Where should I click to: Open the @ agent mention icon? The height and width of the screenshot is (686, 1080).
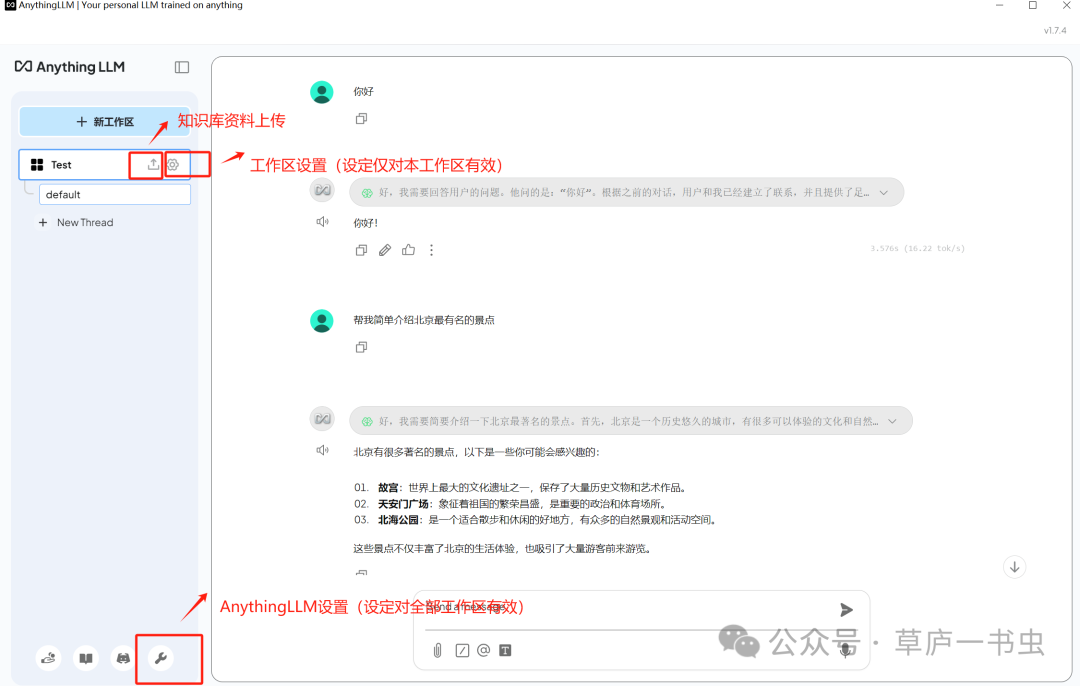pos(484,650)
